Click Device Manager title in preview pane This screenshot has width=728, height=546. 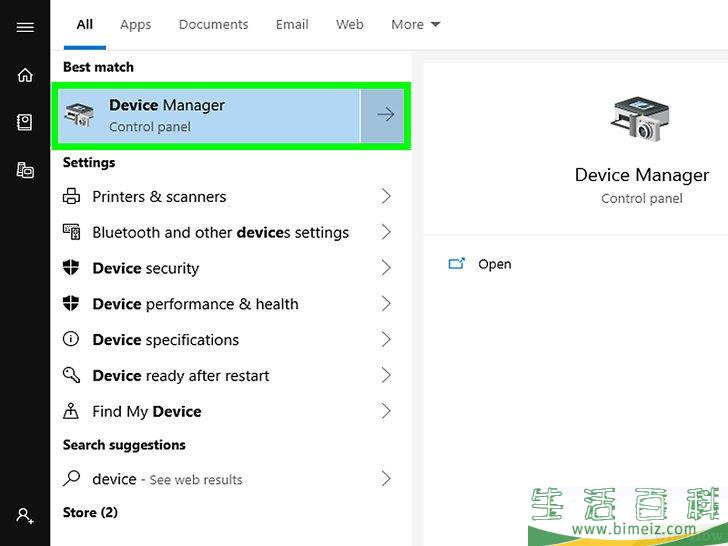tap(642, 175)
